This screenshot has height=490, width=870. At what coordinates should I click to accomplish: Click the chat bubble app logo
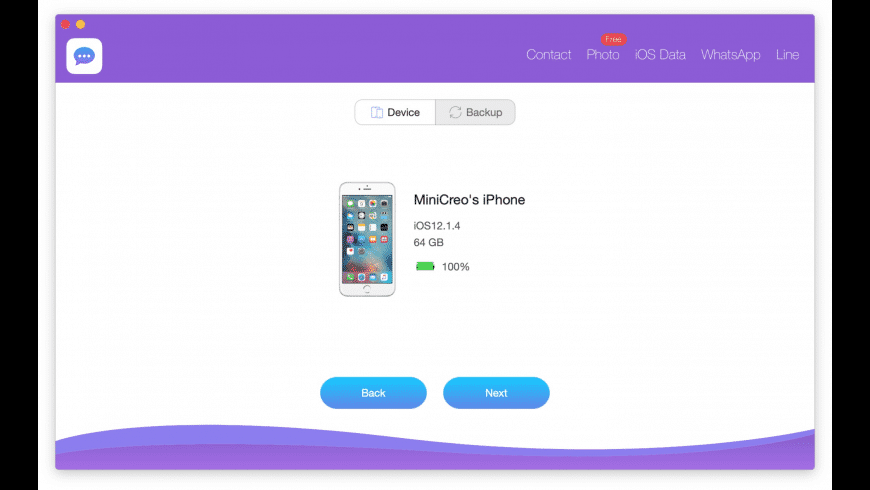(x=84, y=56)
